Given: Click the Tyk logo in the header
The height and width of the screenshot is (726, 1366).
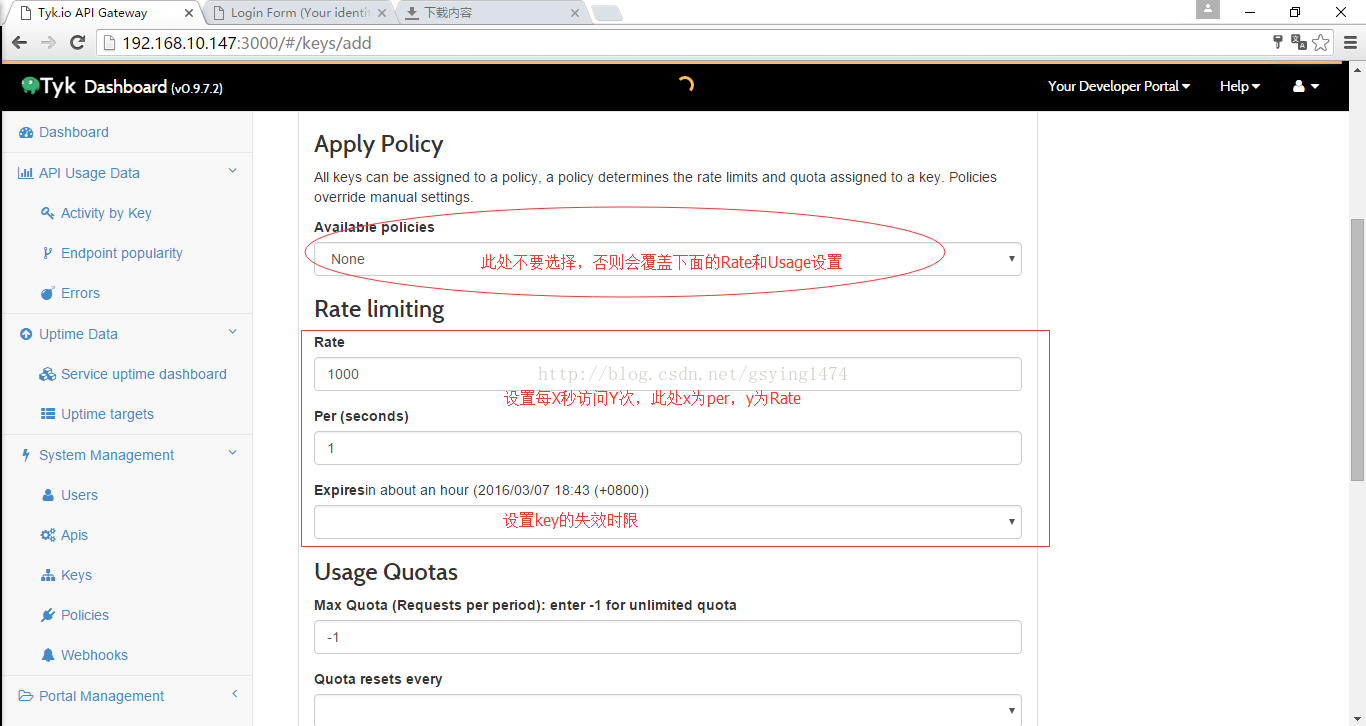Looking at the screenshot, I should (48, 86).
